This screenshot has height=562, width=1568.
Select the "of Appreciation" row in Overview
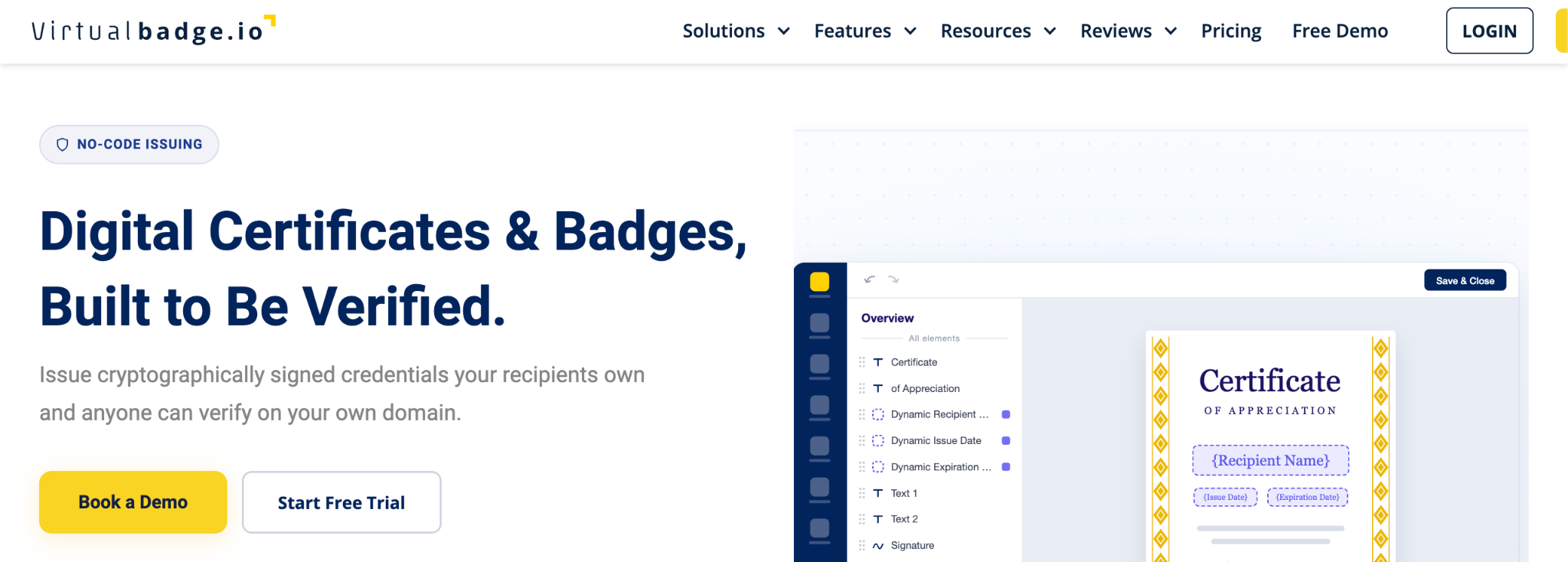pyautogui.click(x=934, y=388)
